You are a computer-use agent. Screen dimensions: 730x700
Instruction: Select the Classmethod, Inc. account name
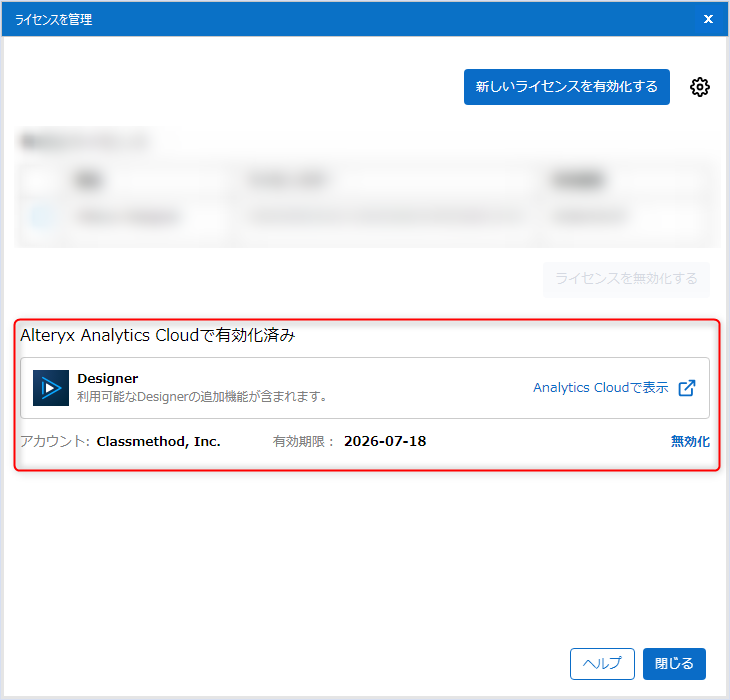click(158, 441)
